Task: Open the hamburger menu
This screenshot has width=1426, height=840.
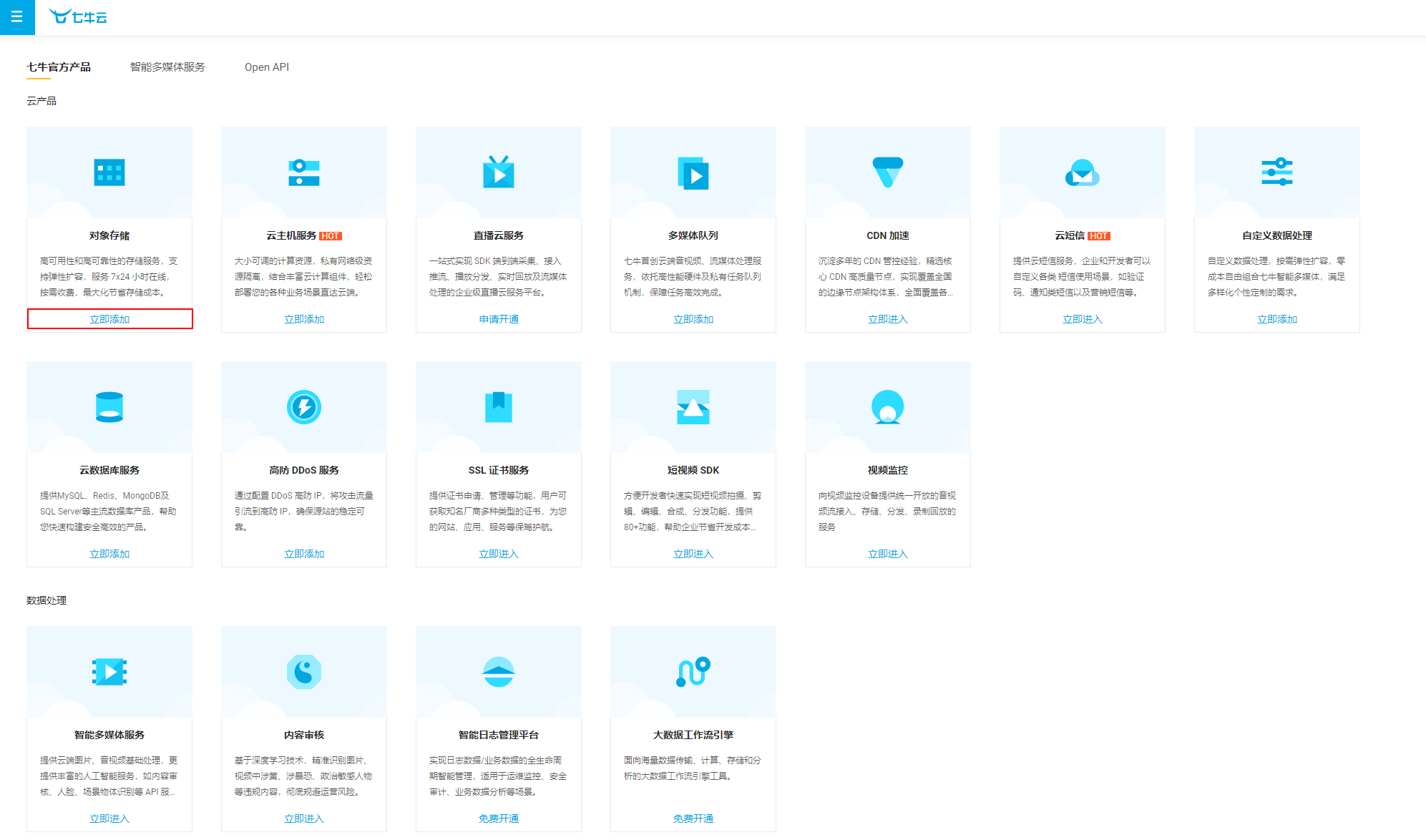Action: (x=17, y=17)
